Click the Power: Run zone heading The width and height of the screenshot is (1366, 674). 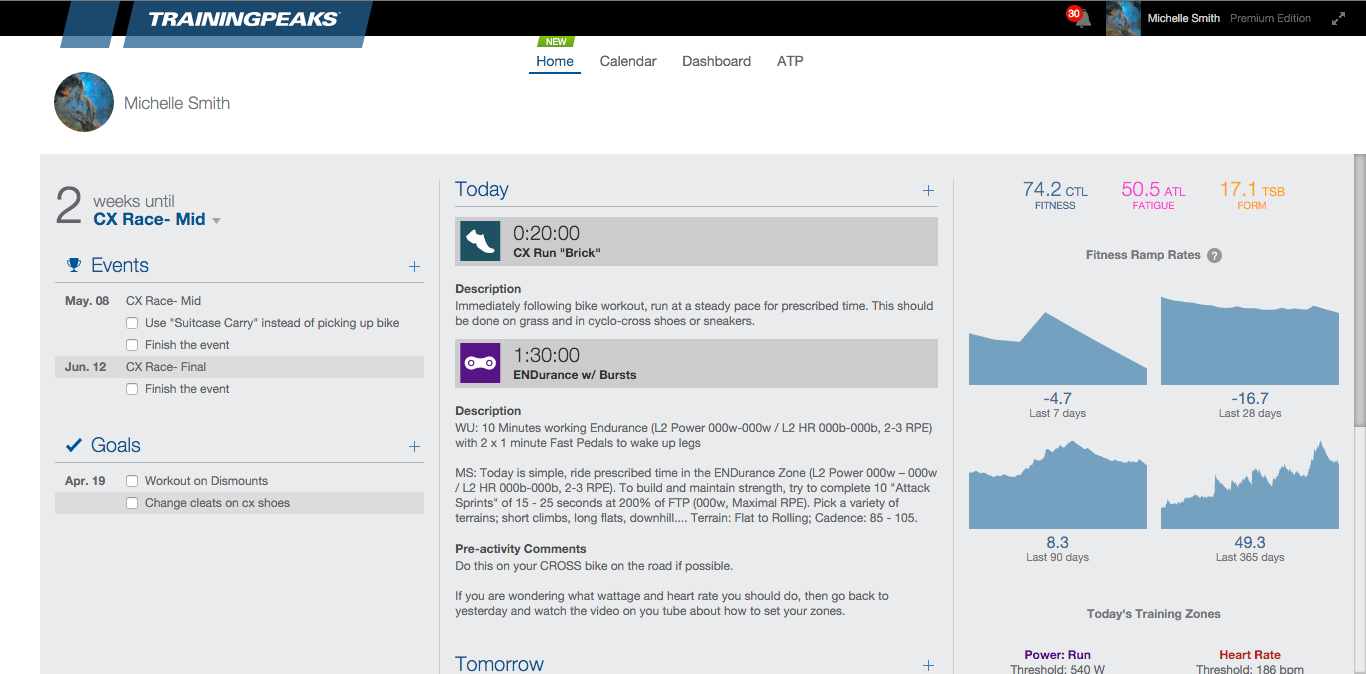1058,655
